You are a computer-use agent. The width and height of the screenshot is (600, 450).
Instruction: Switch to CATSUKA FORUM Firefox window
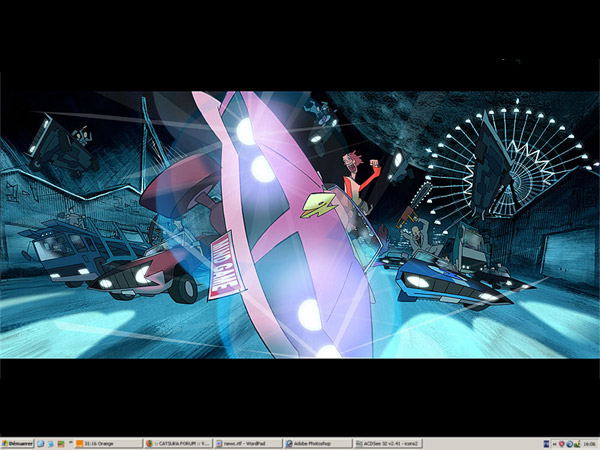(178, 444)
